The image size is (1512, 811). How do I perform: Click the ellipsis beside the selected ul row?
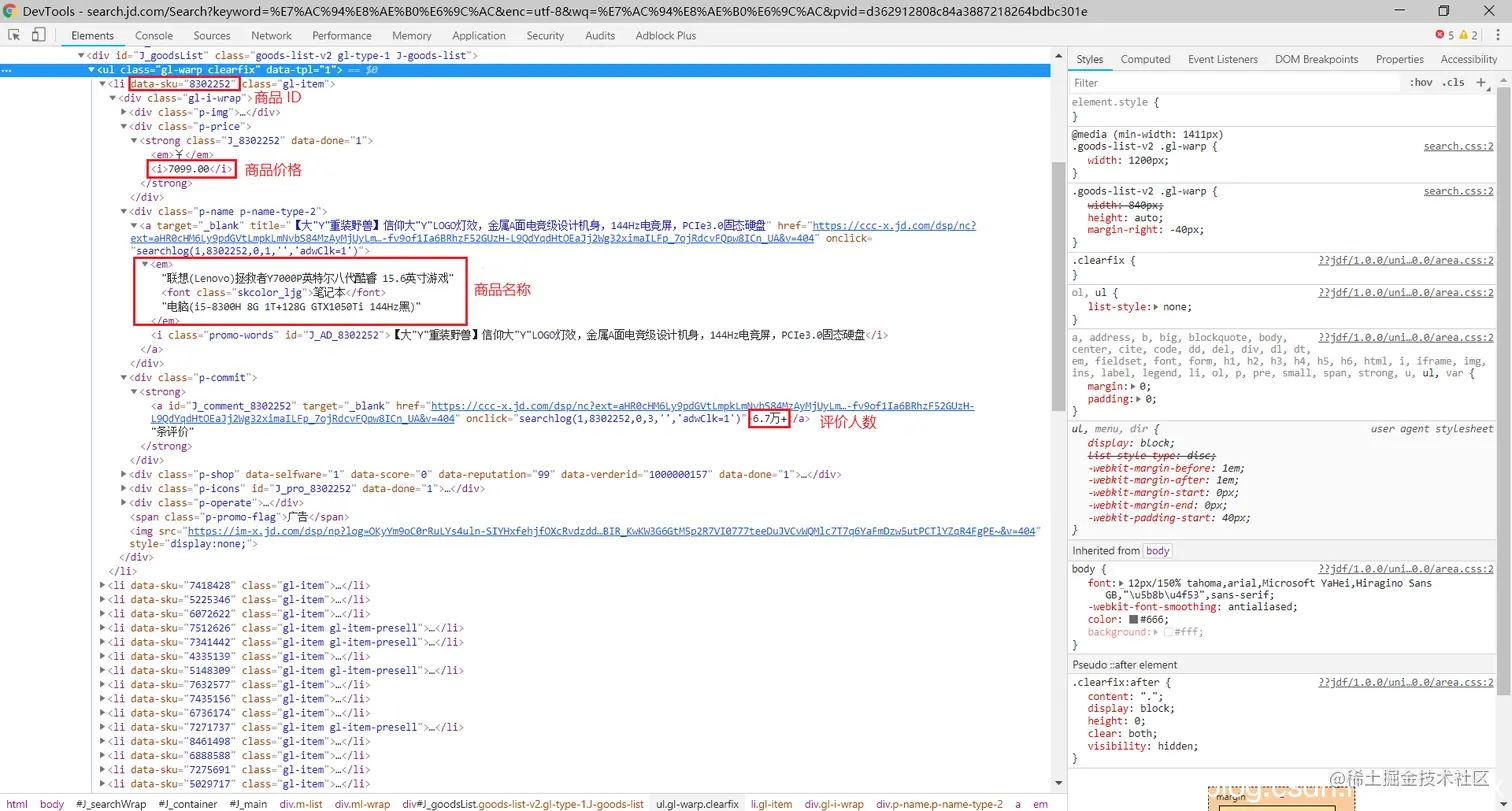[7, 71]
